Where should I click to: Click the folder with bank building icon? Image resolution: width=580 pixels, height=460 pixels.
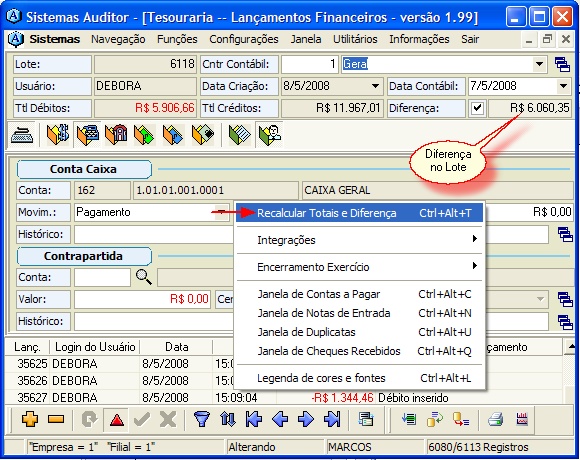(116, 135)
